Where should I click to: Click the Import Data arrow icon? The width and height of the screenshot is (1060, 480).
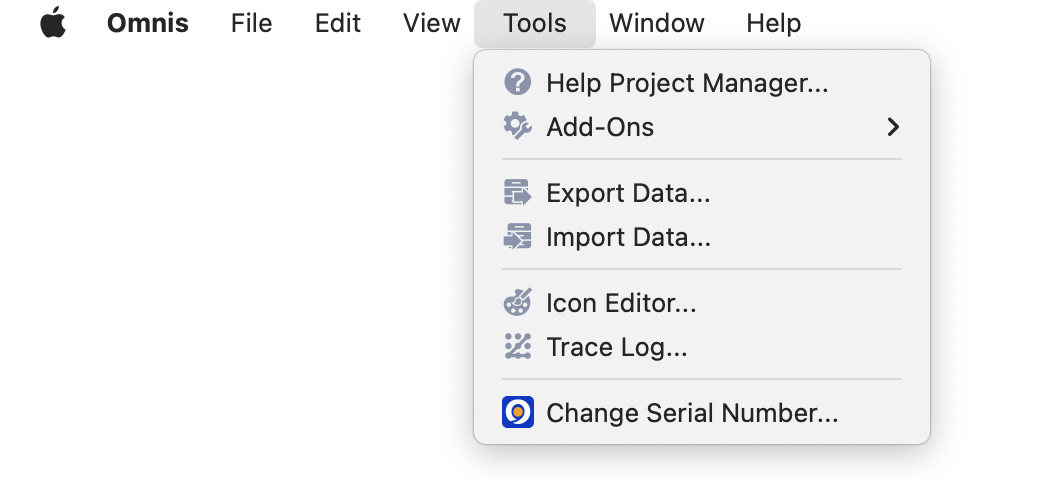(518, 237)
